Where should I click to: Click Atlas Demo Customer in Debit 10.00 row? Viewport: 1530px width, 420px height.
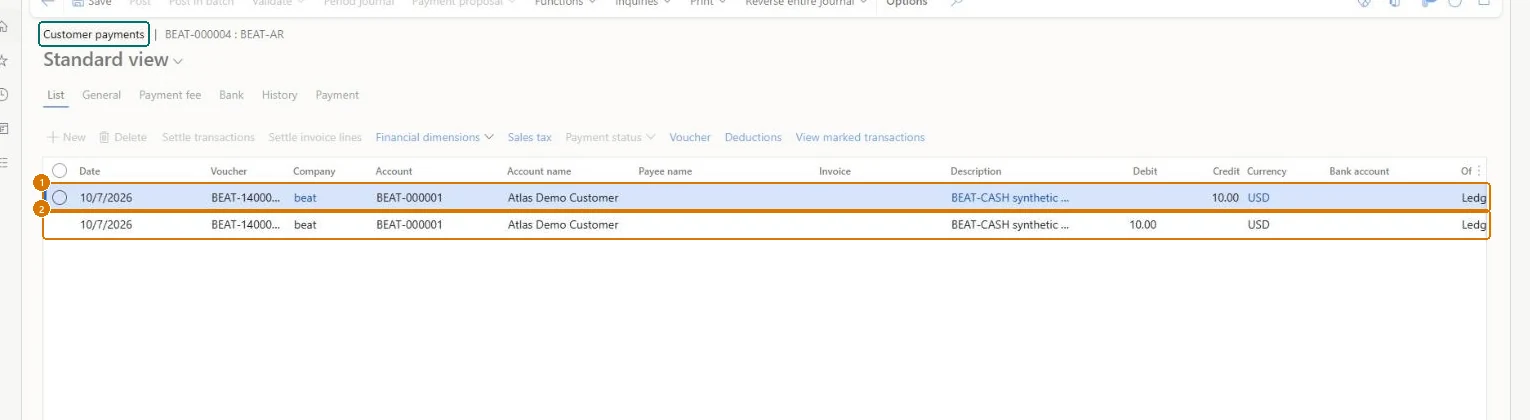coord(563,225)
